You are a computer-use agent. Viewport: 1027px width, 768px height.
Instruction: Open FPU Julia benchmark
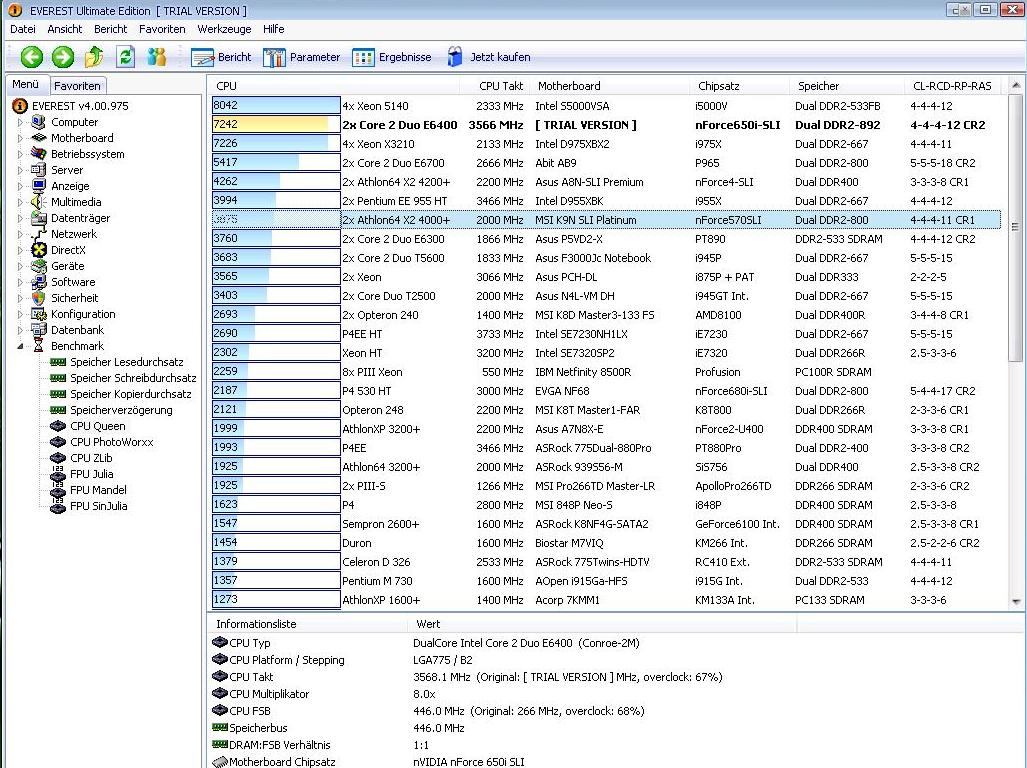(x=92, y=474)
